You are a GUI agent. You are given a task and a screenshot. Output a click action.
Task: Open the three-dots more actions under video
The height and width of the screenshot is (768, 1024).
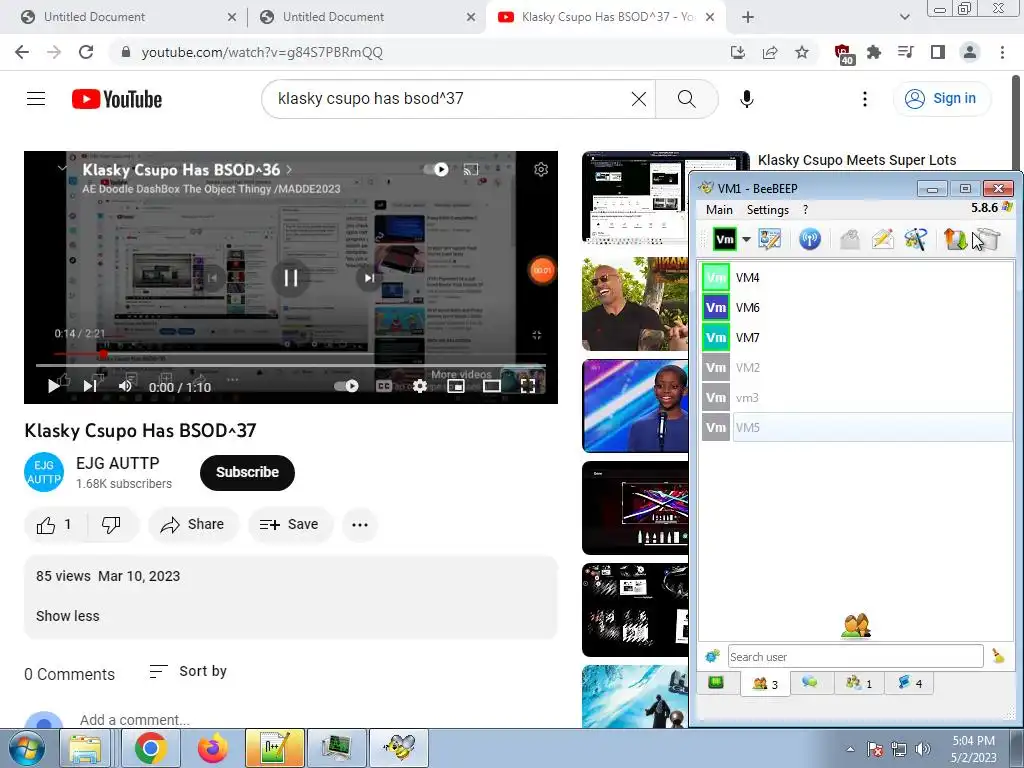[x=360, y=524]
